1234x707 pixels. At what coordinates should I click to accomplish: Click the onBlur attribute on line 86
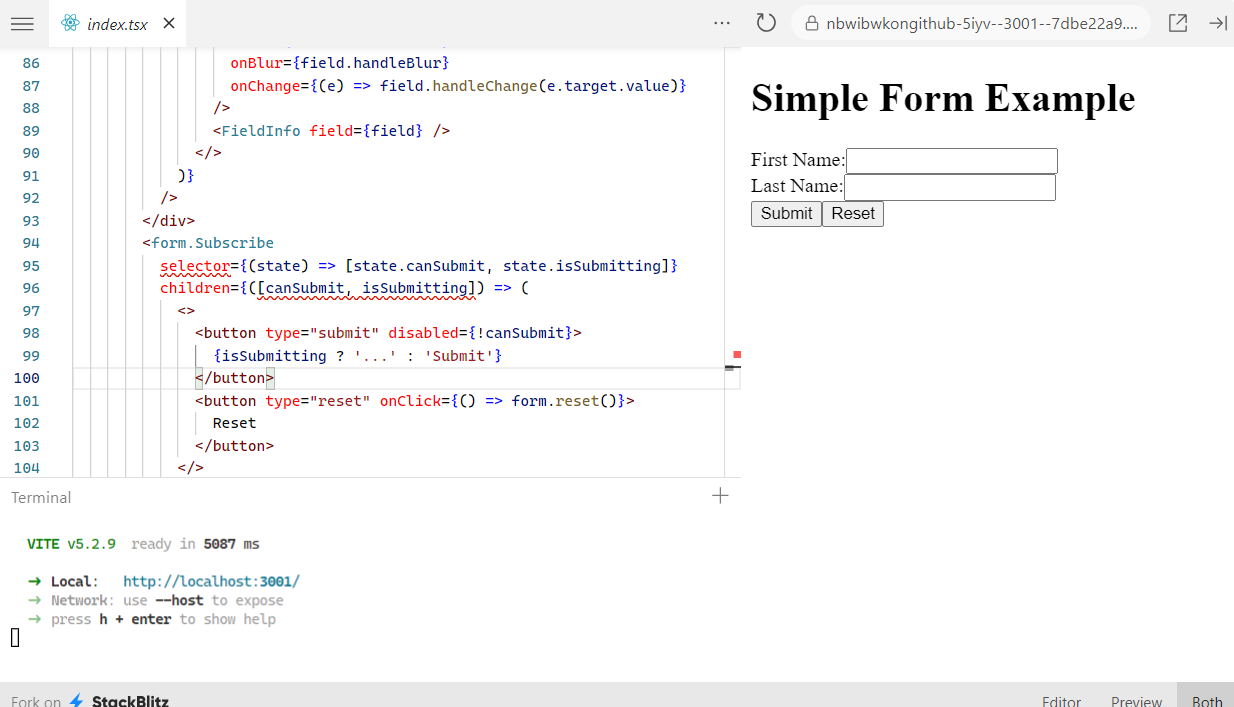[x=256, y=63]
